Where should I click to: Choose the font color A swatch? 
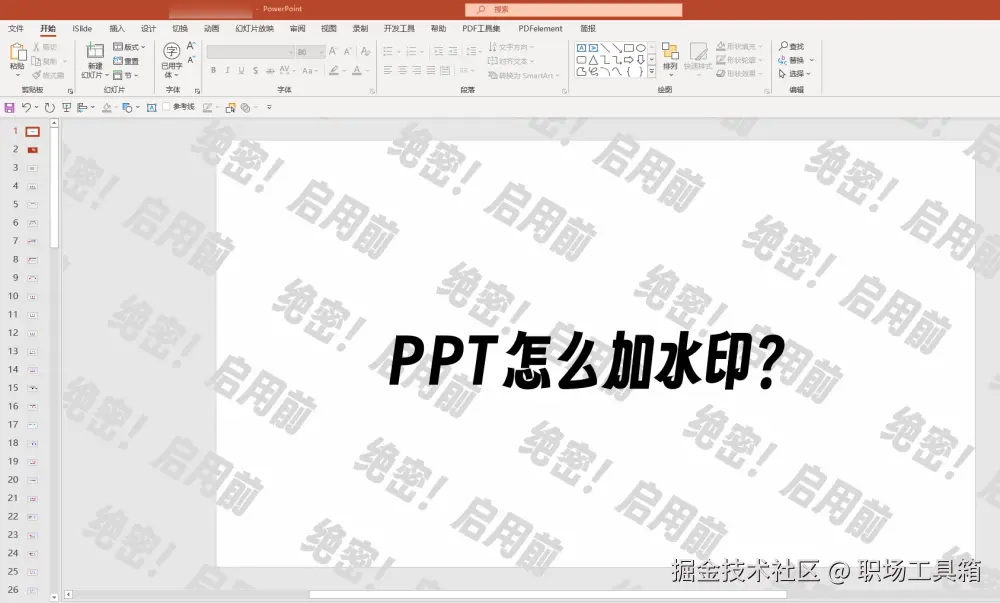tap(357, 70)
